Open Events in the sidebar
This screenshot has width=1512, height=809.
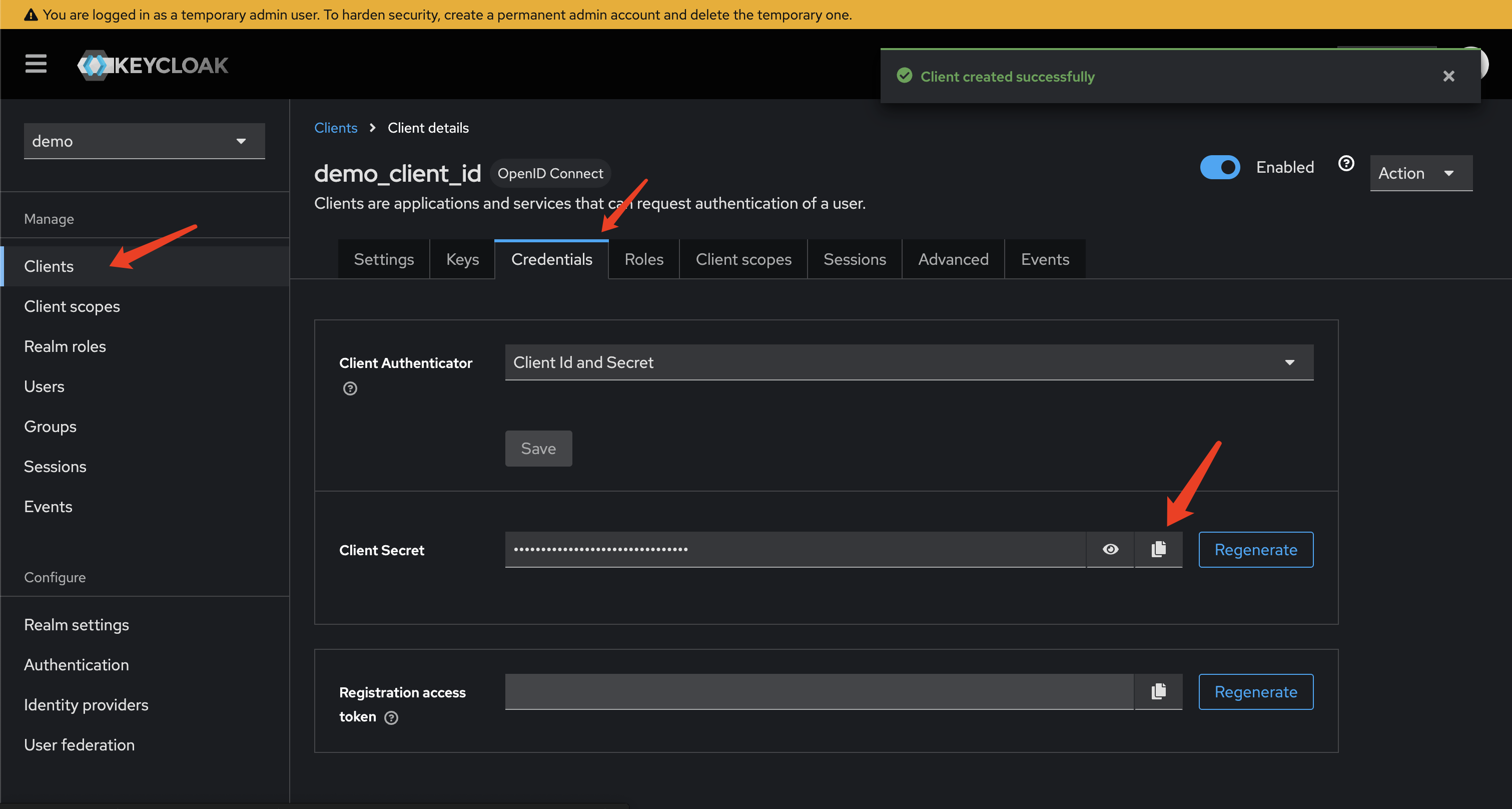coord(146,507)
